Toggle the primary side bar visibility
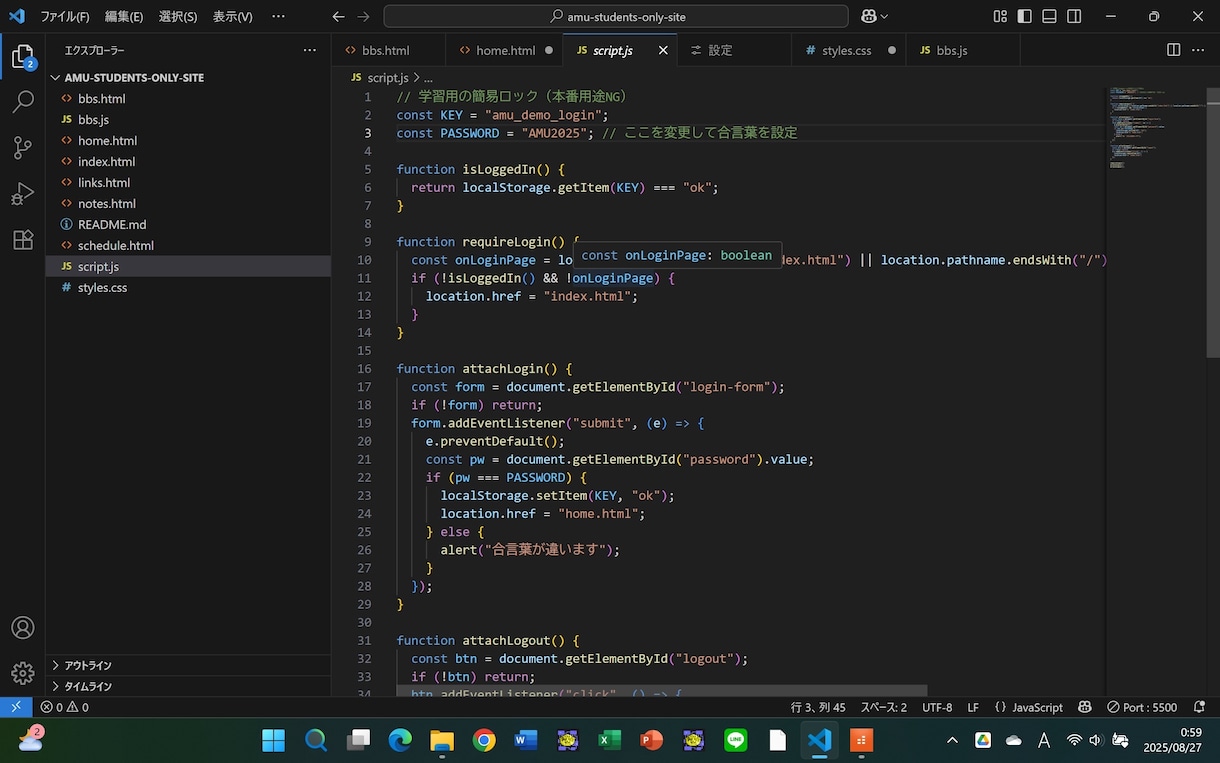1220x763 pixels. (x=1024, y=16)
